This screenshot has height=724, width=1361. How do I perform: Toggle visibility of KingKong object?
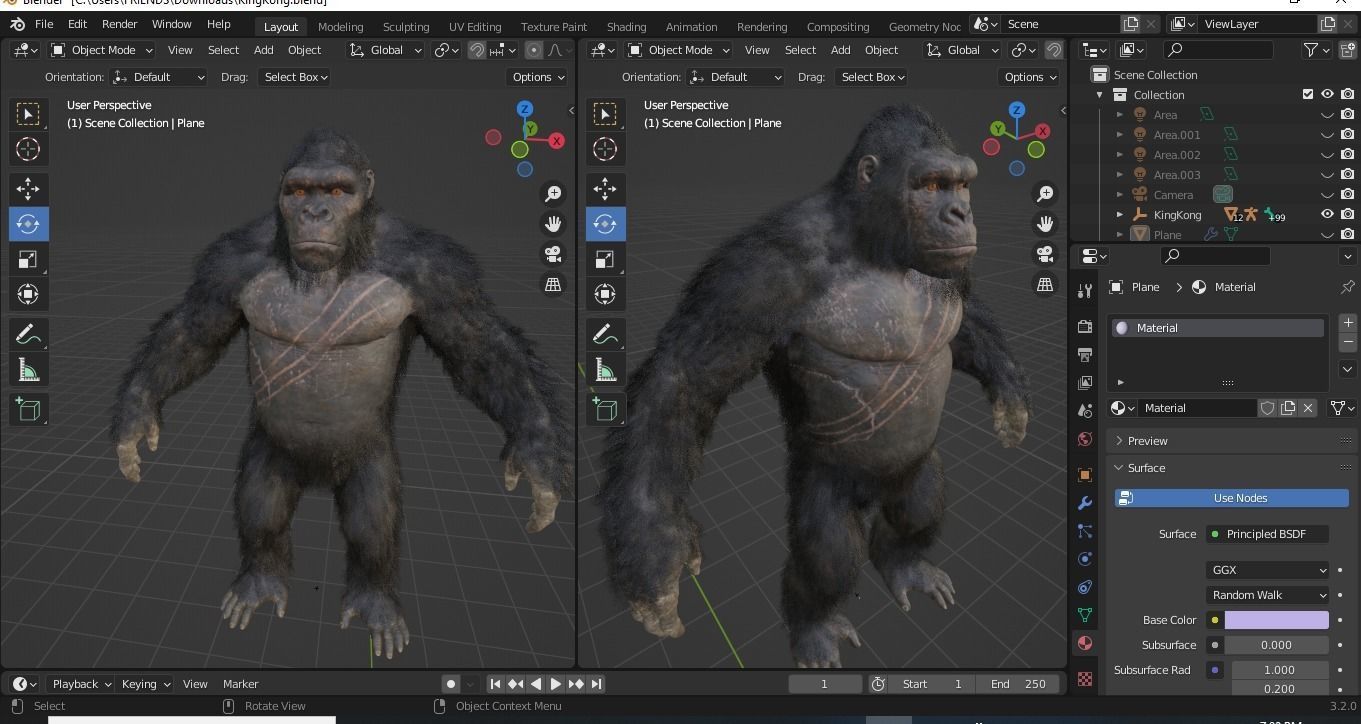click(x=1327, y=214)
